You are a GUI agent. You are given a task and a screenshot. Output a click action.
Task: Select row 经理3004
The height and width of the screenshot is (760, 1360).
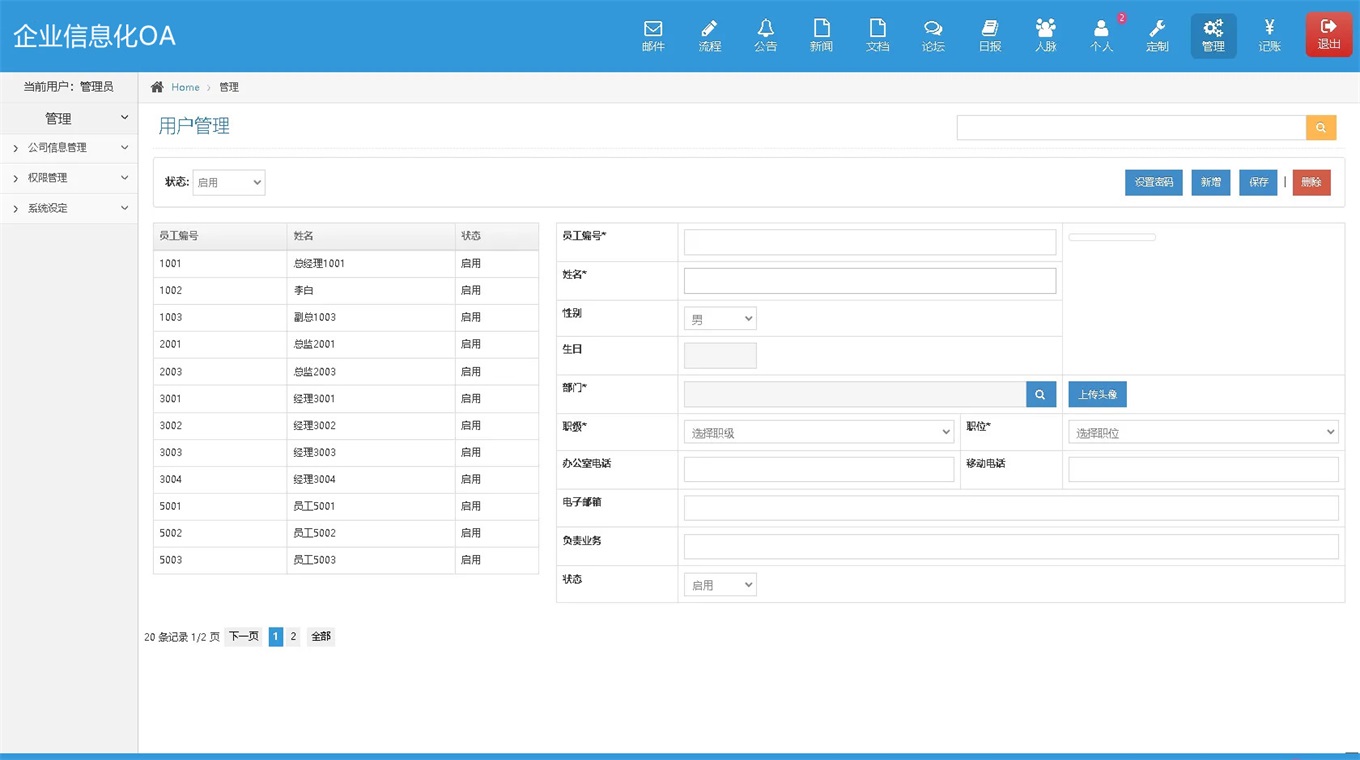click(346, 480)
